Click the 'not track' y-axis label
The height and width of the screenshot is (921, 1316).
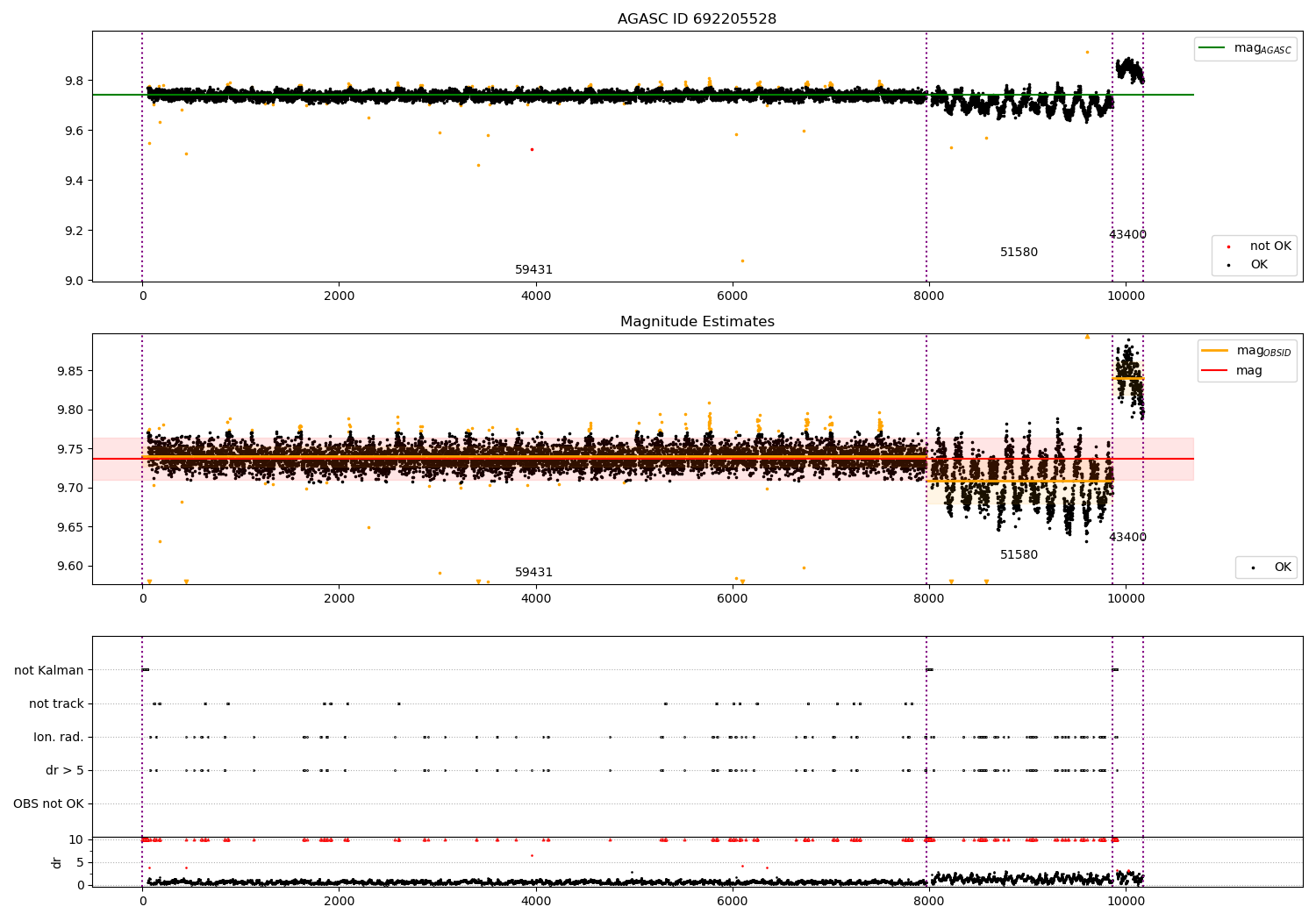pos(56,703)
